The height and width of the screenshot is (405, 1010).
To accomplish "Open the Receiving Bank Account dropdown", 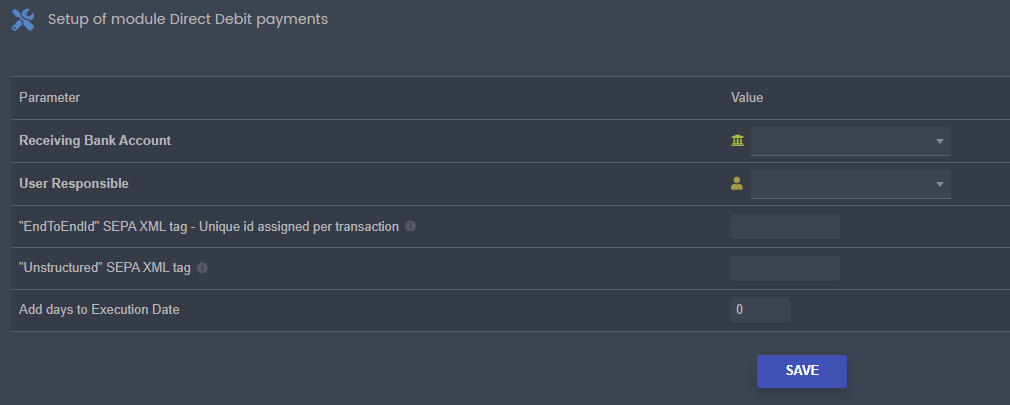I will (850, 141).
